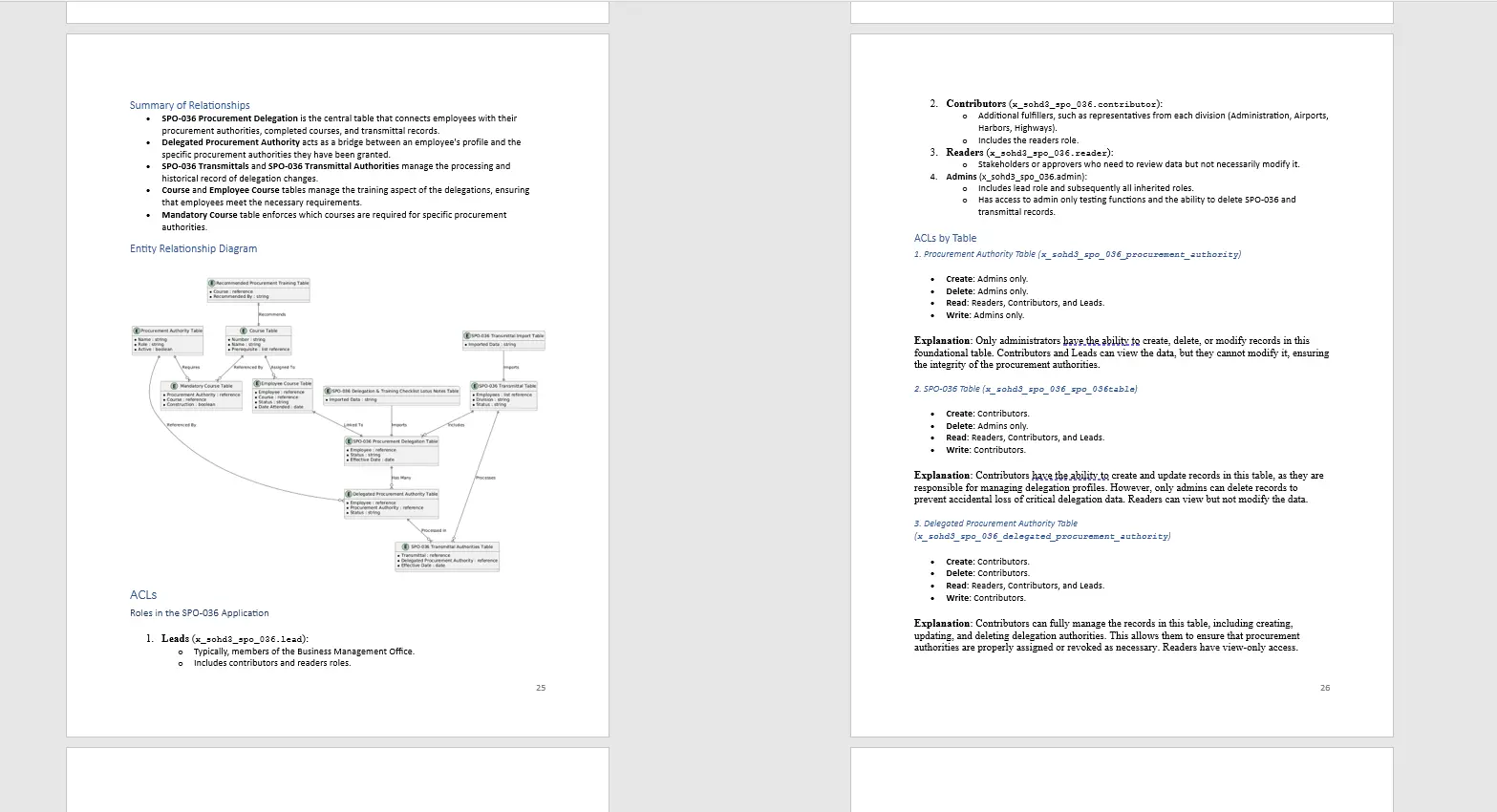Image resolution: width=1497 pixels, height=812 pixels.
Task: Click "Prerequisite : list reference" attribute in diagram
Action: click(x=261, y=350)
